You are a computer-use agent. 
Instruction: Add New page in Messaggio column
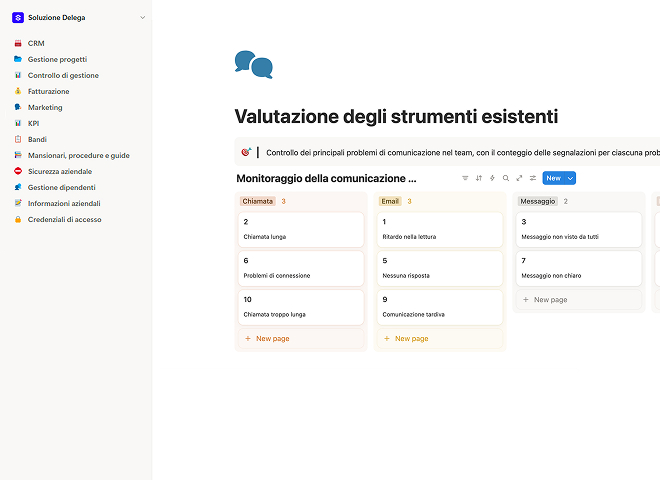coord(579,300)
